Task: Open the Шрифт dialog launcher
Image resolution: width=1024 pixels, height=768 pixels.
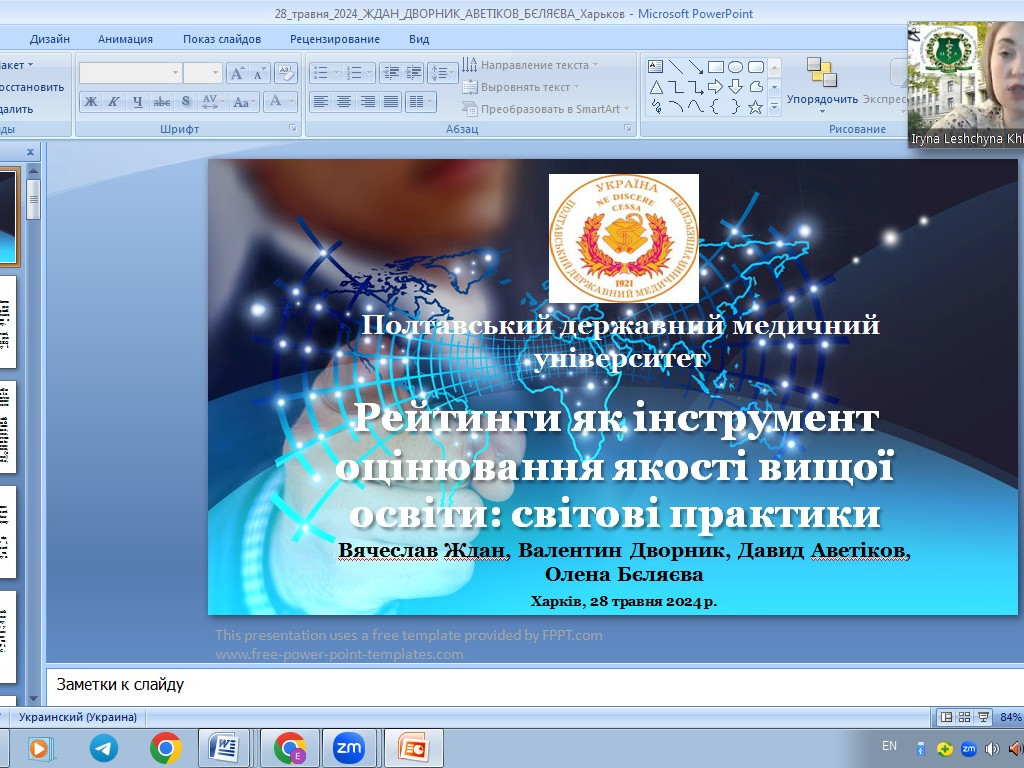Action: (293, 129)
